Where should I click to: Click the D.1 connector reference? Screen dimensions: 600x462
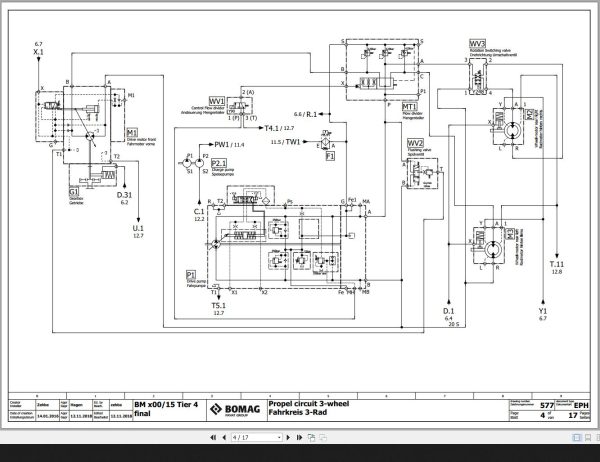[448, 311]
